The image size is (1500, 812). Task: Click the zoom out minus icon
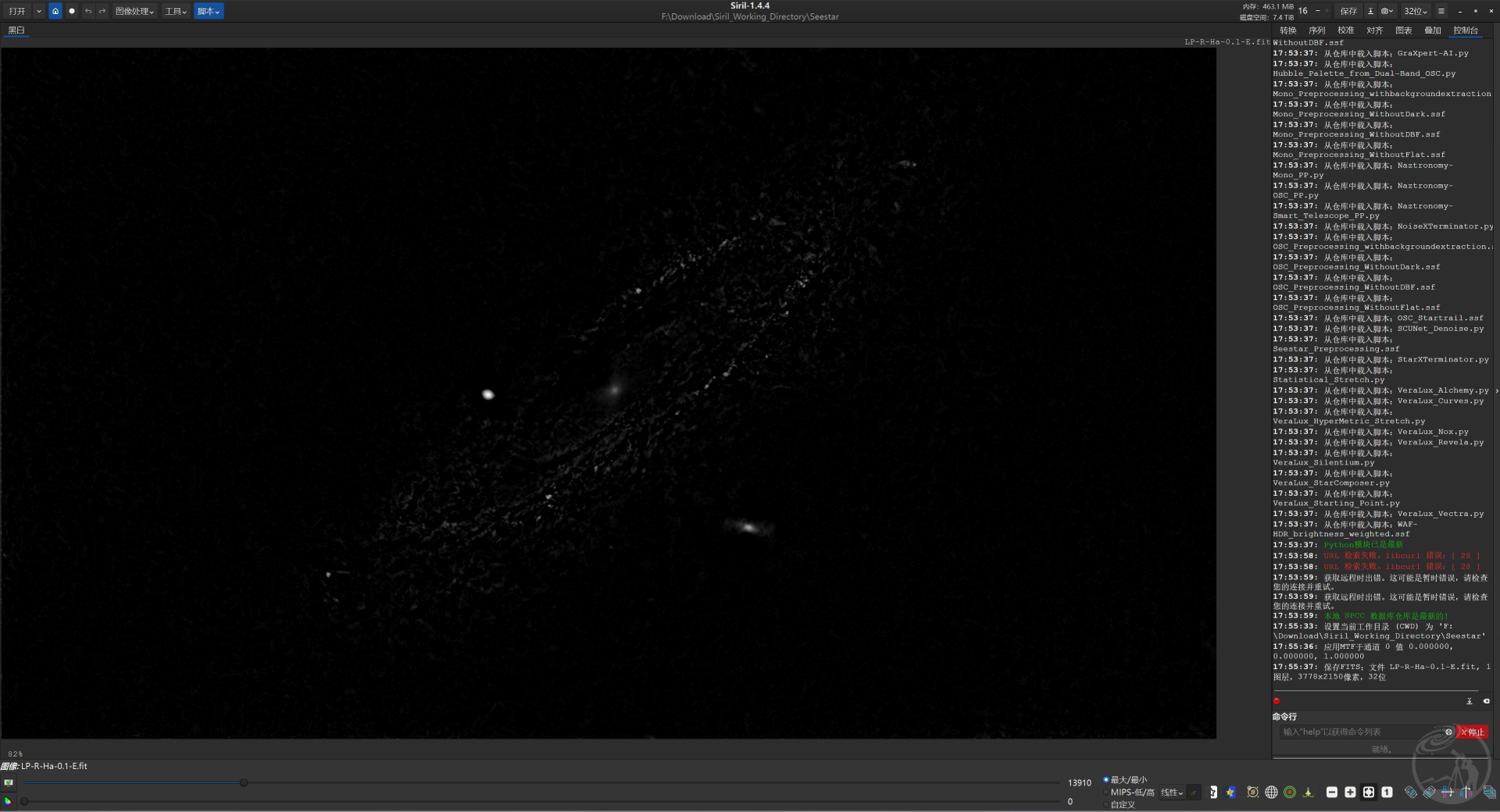[1332, 792]
